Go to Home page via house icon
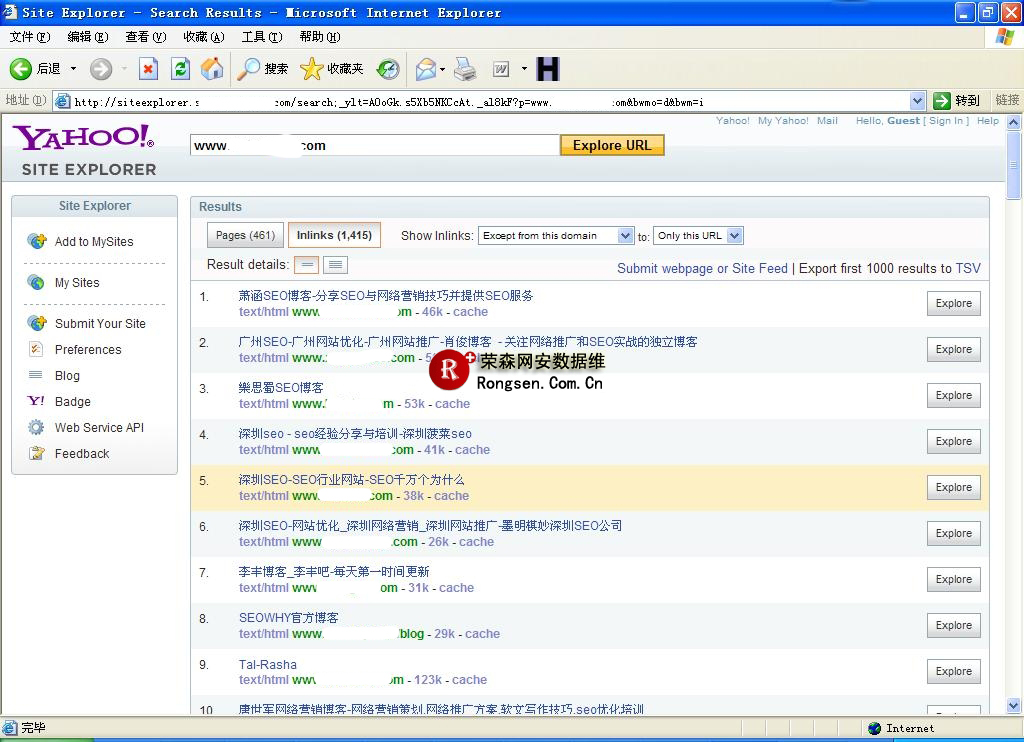The width and height of the screenshot is (1024, 742). pos(212,69)
